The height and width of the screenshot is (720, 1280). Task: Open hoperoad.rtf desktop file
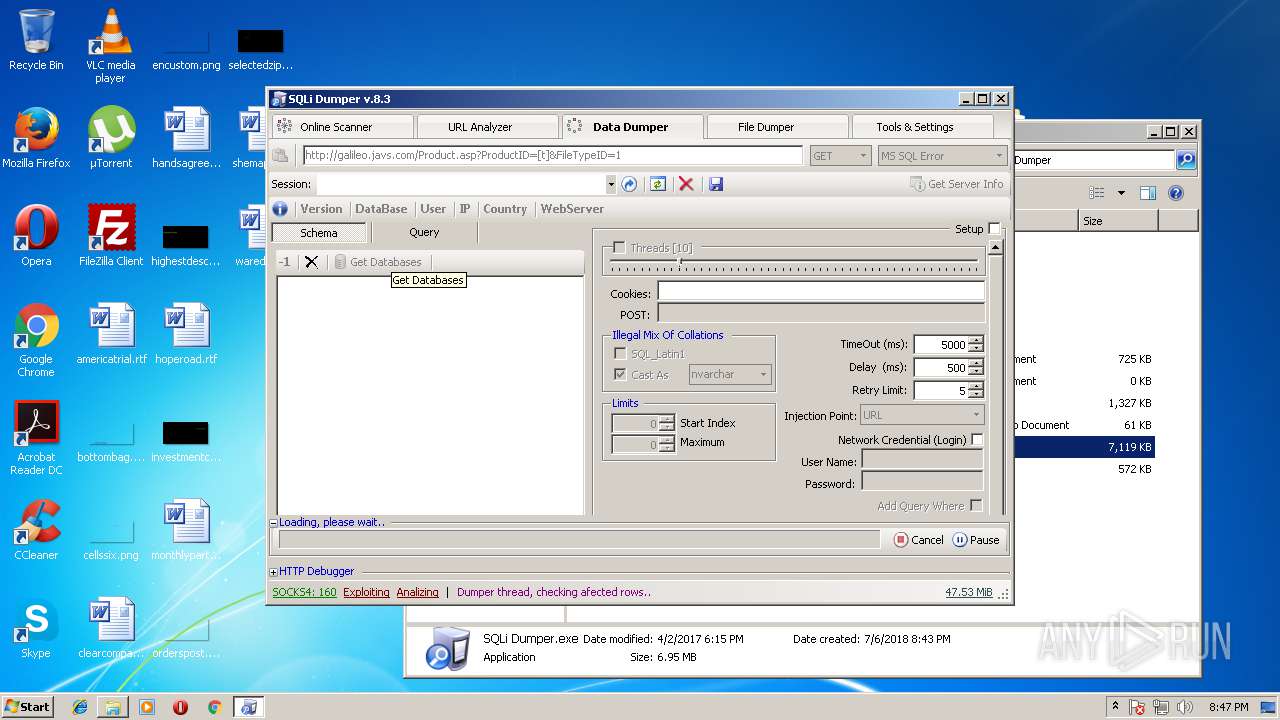pos(186,334)
